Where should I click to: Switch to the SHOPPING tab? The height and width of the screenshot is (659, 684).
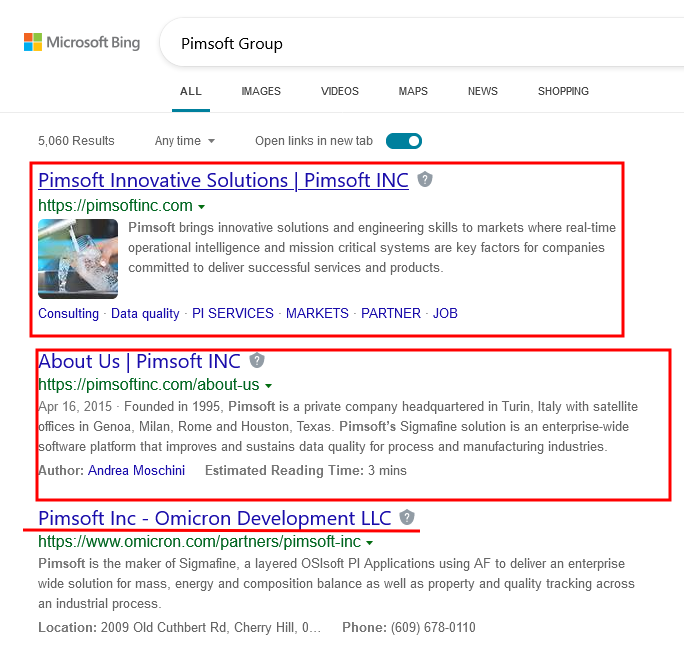coord(563,91)
